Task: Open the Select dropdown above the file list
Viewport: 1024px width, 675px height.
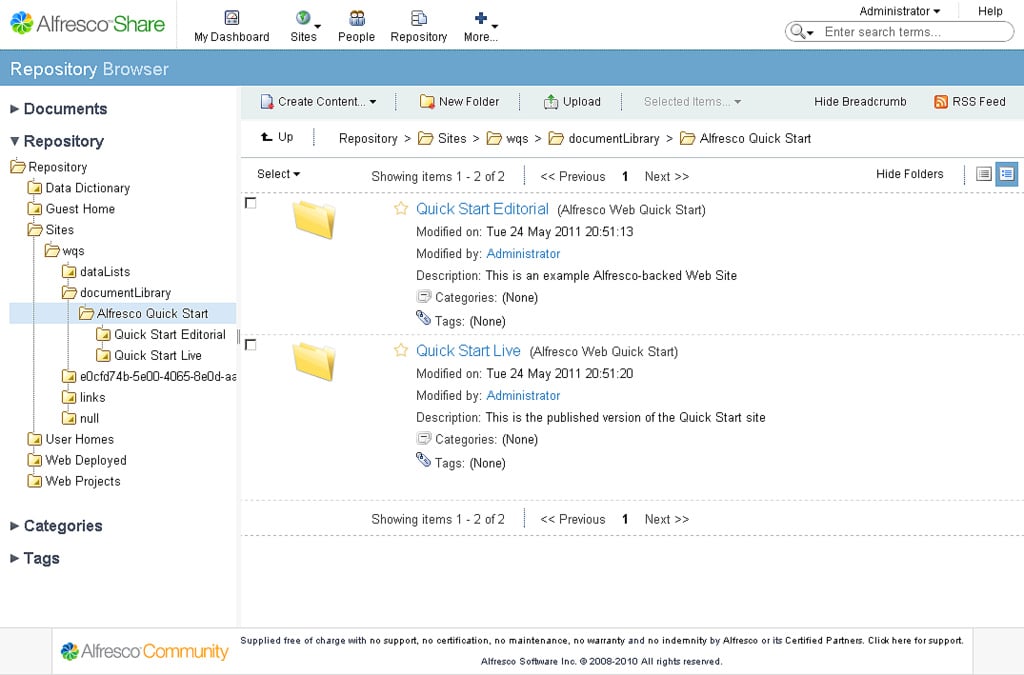Action: click(277, 173)
